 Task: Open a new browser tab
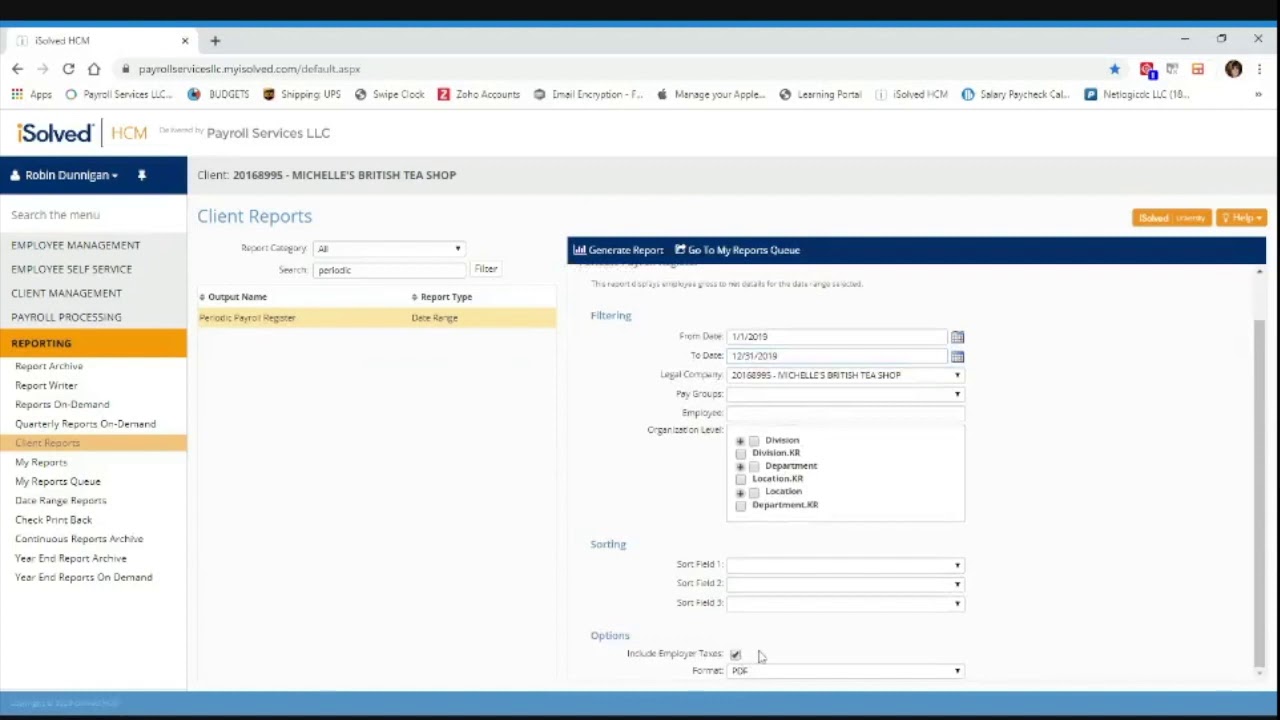tap(216, 41)
